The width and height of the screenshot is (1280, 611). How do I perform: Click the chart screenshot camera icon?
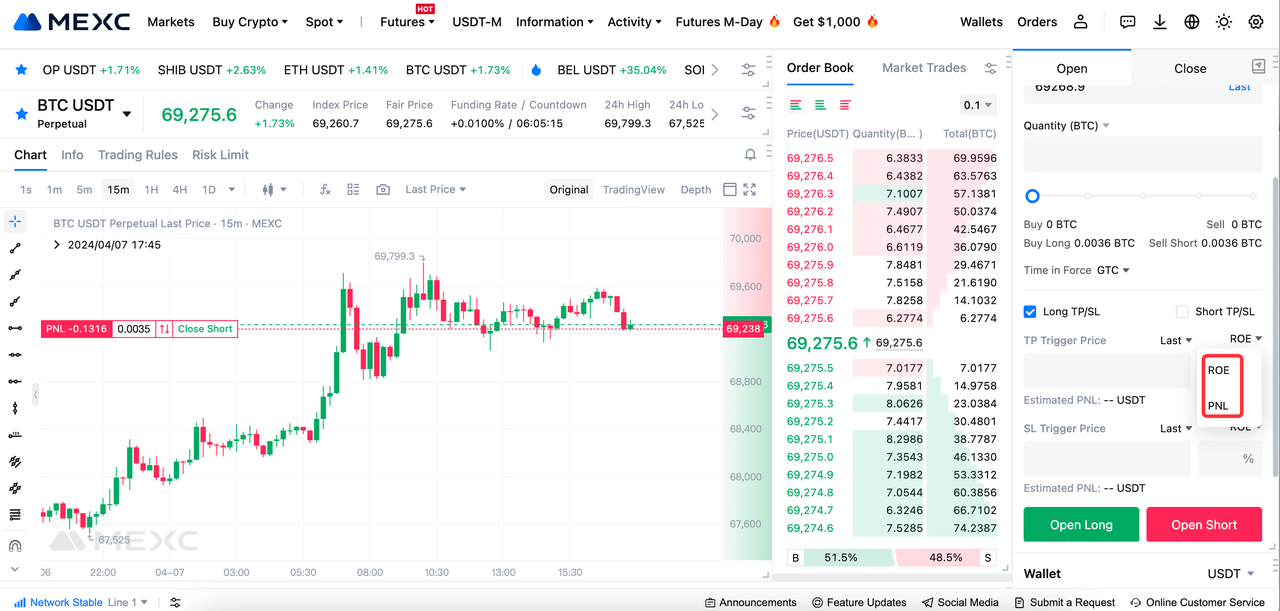(x=383, y=189)
